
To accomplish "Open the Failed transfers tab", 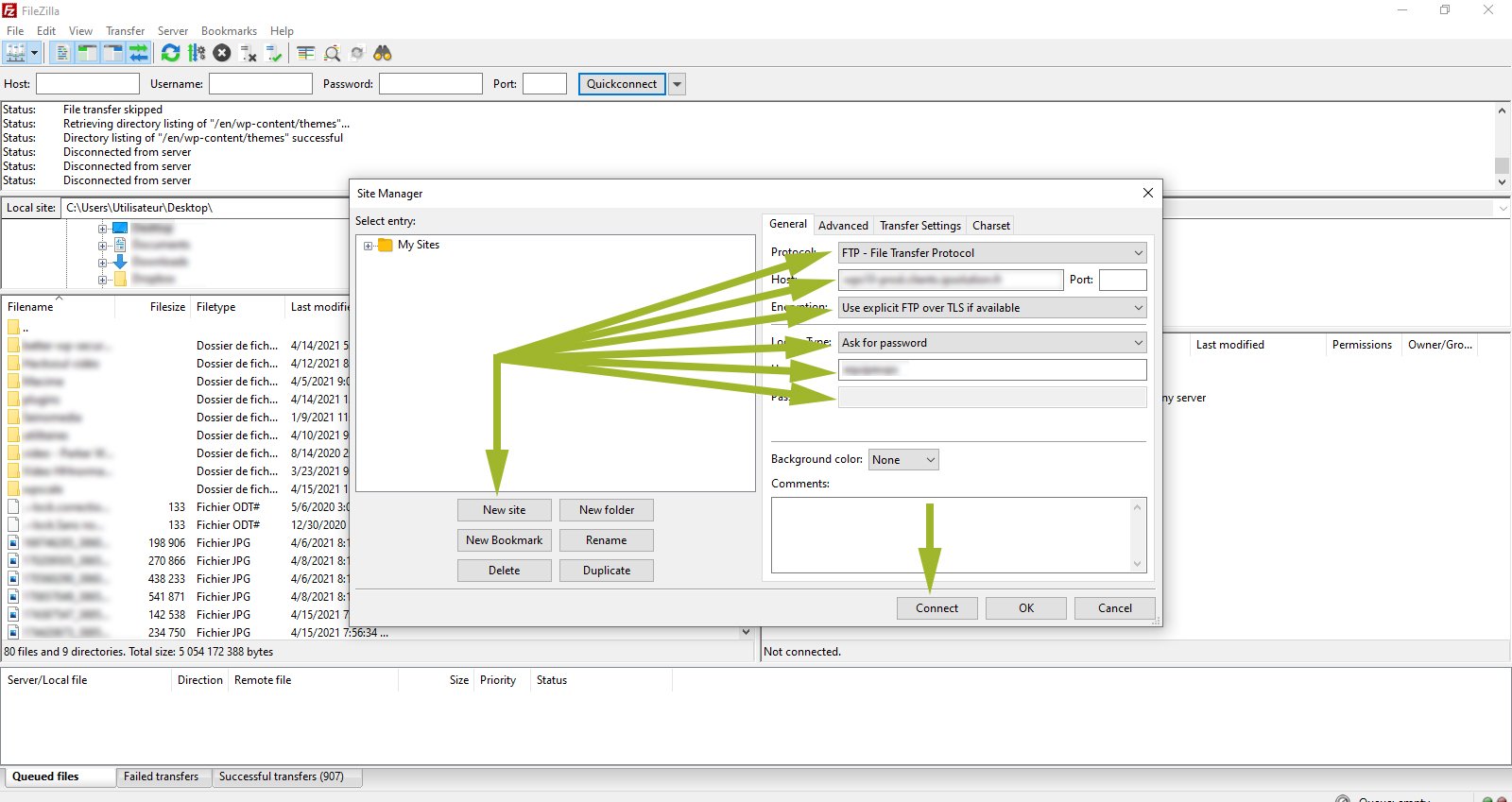I will [x=162, y=776].
